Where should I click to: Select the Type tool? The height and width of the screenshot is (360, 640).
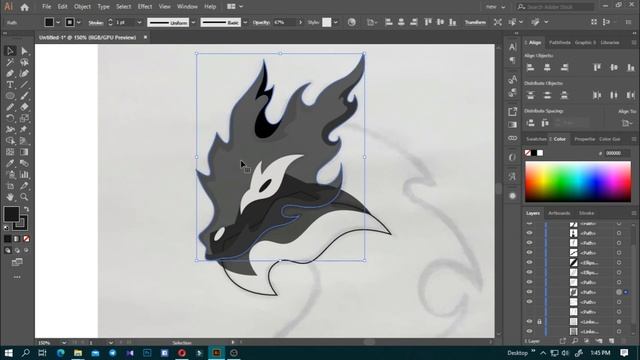point(10,85)
